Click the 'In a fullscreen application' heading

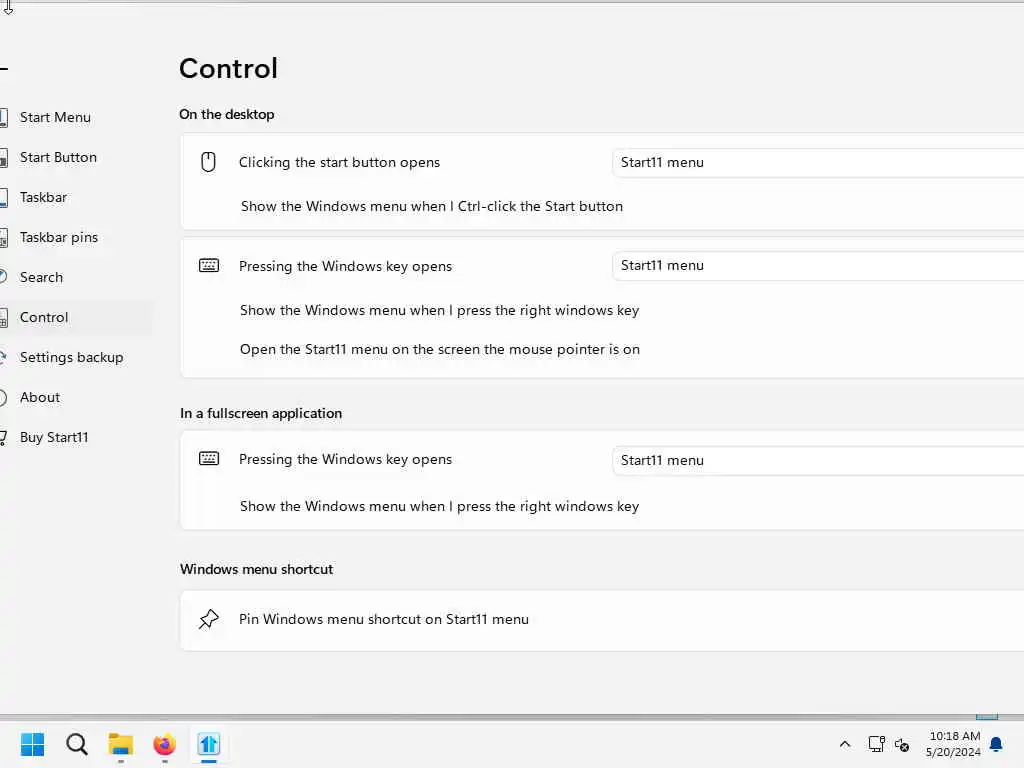(x=261, y=413)
